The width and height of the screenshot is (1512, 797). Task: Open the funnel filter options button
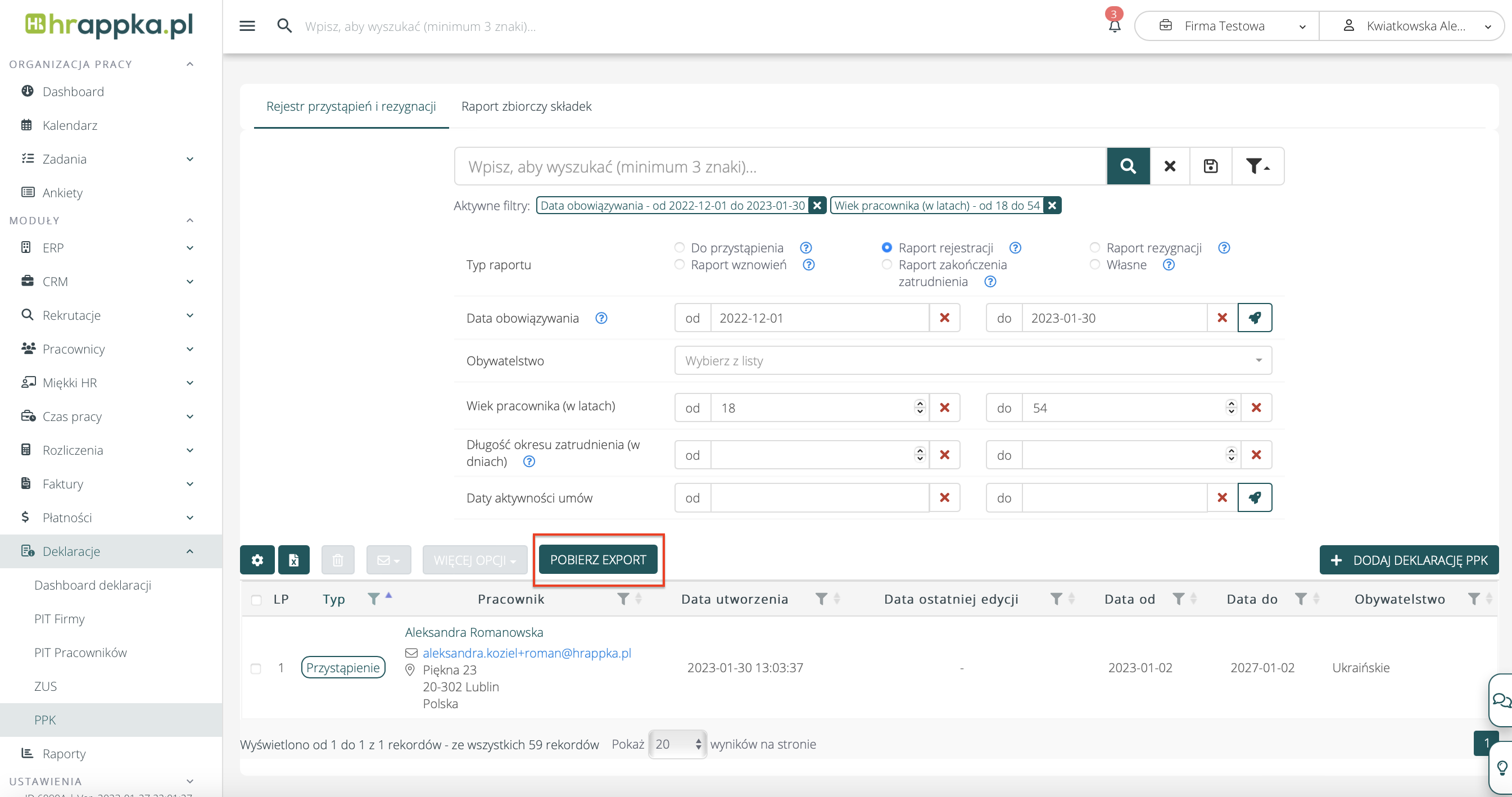coord(1257,166)
